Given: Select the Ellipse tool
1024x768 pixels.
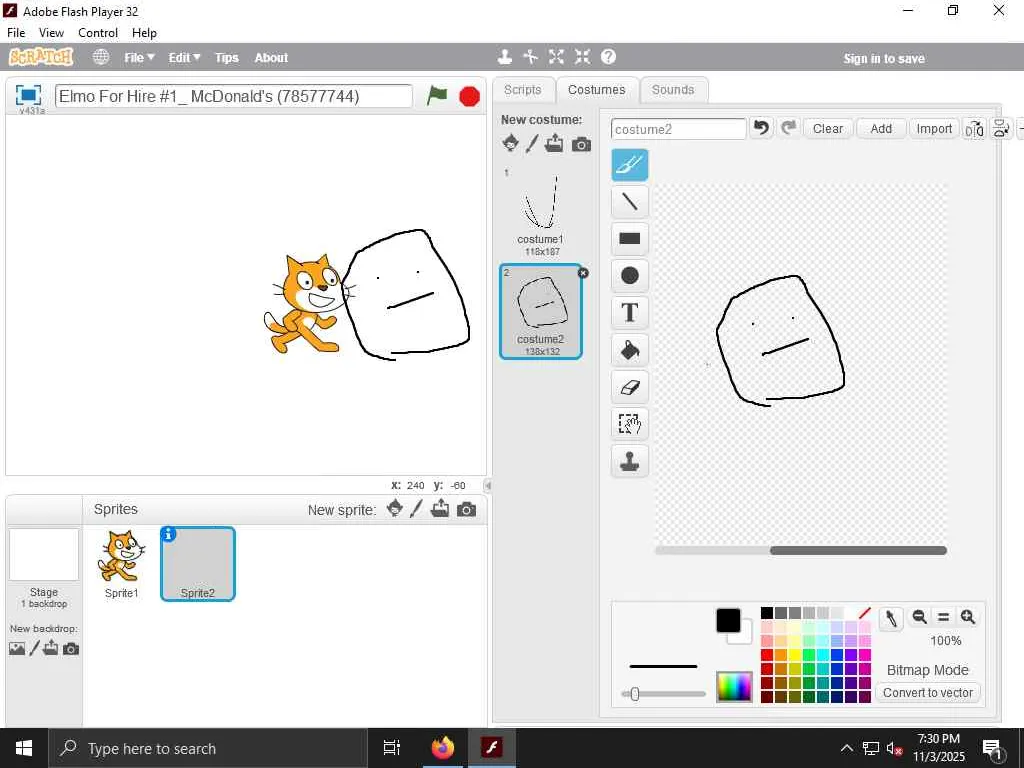Looking at the screenshot, I should 630,276.
